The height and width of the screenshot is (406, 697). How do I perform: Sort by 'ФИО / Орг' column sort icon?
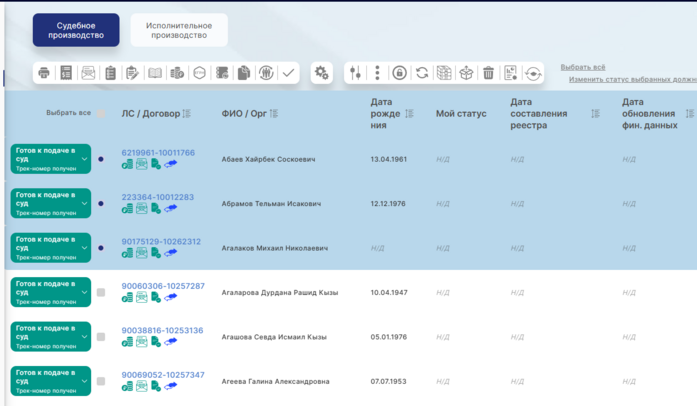pyautogui.click(x=274, y=114)
